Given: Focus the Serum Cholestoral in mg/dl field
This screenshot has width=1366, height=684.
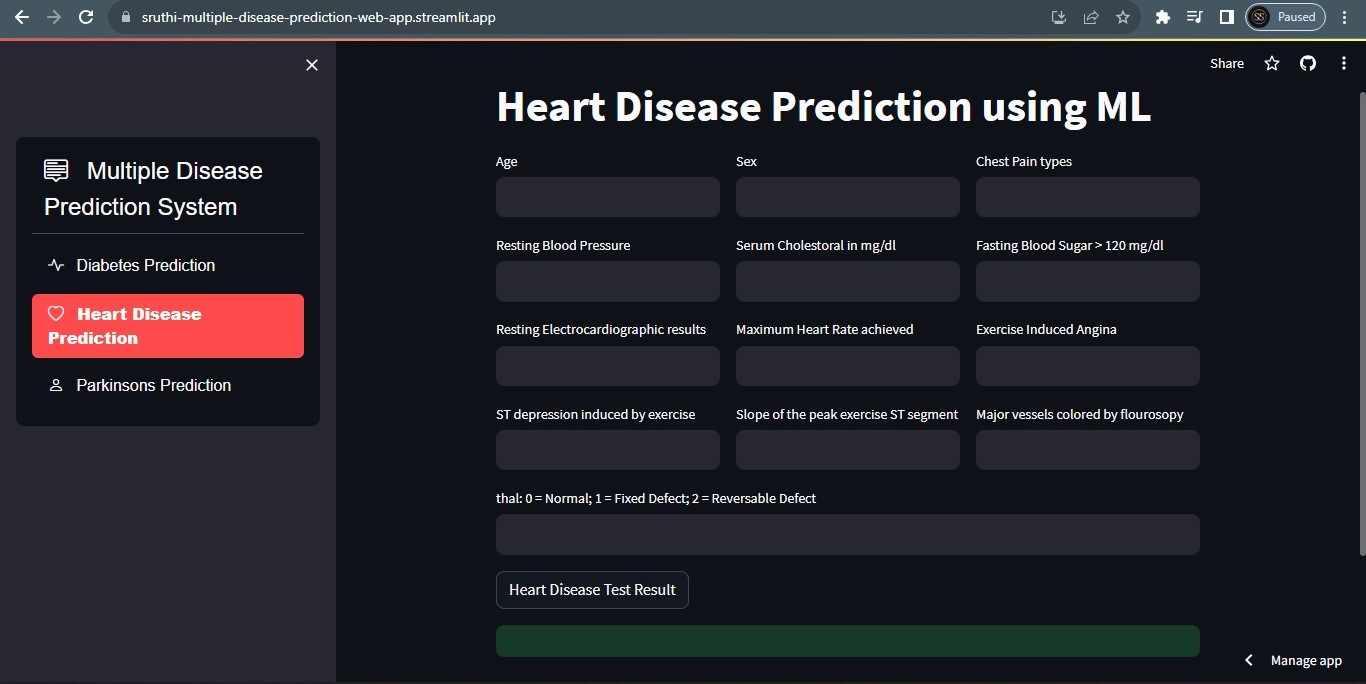Looking at the screenshot, I should [x=848, y=282].
